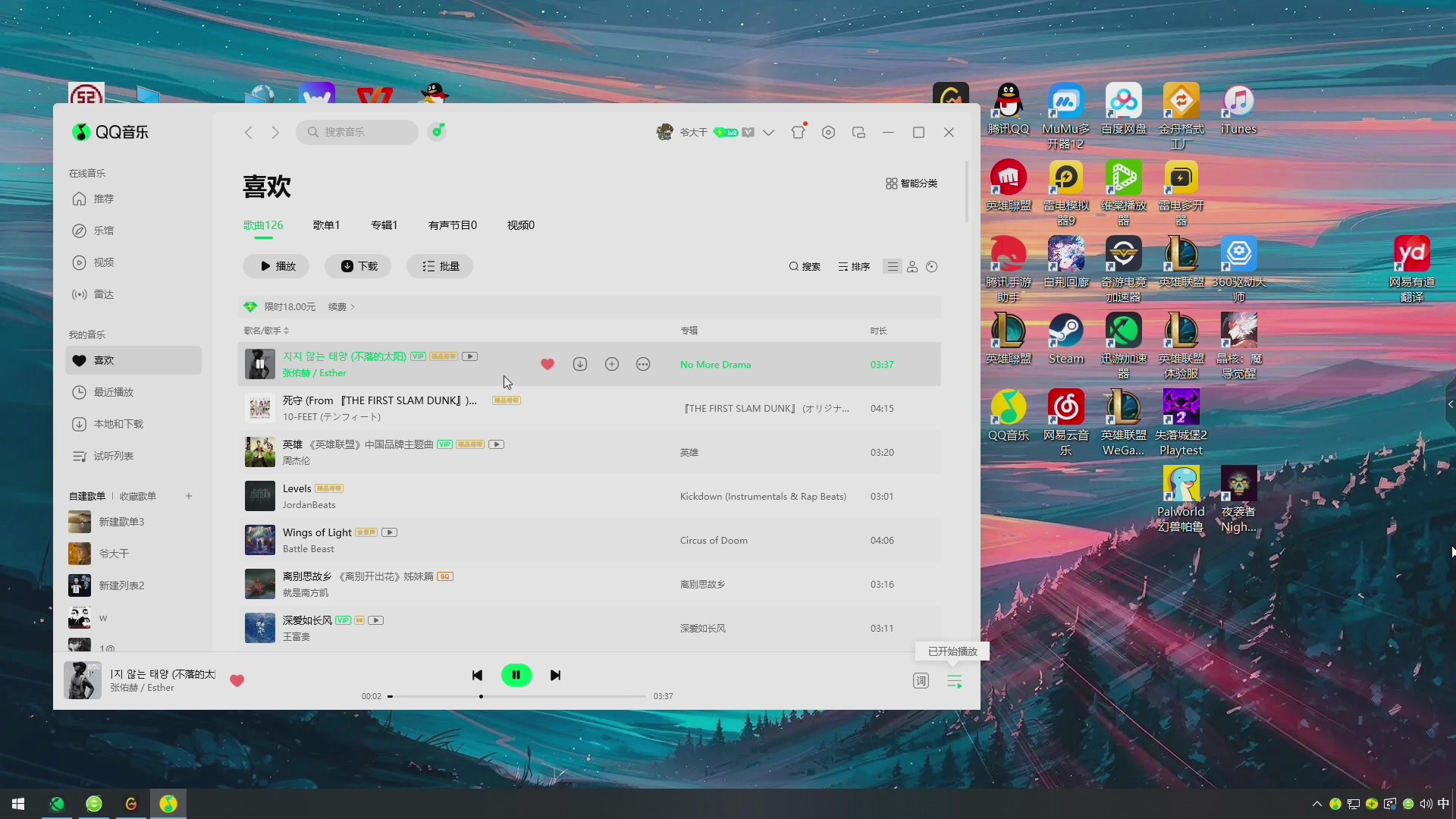
Task: Open the artist link 周杰伦
Action: [297, 460]
